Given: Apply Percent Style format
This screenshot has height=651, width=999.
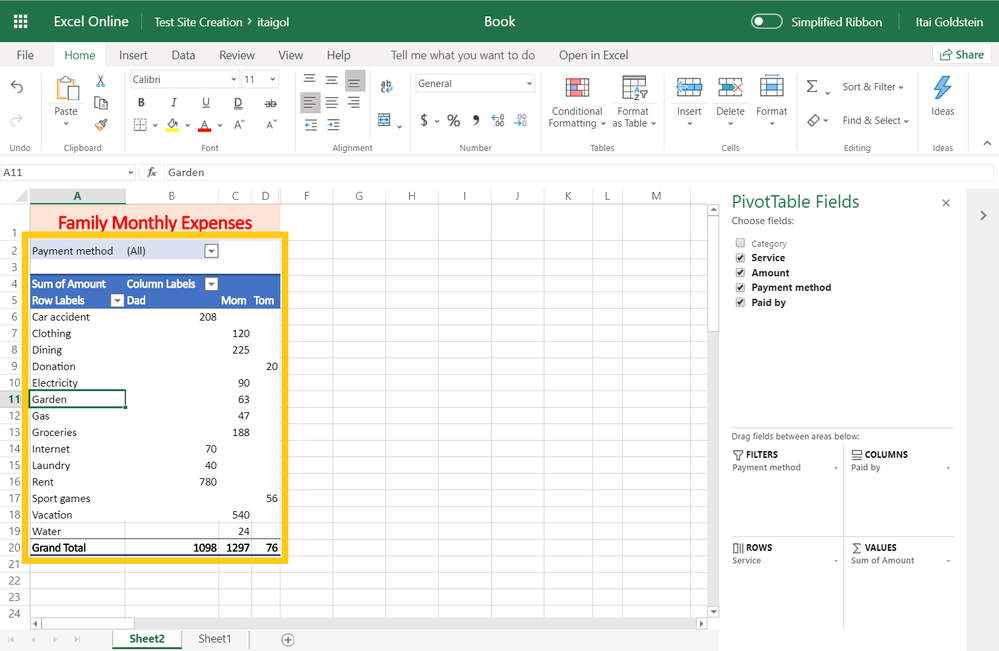Looking at the screenshot, I should [454, 120].
